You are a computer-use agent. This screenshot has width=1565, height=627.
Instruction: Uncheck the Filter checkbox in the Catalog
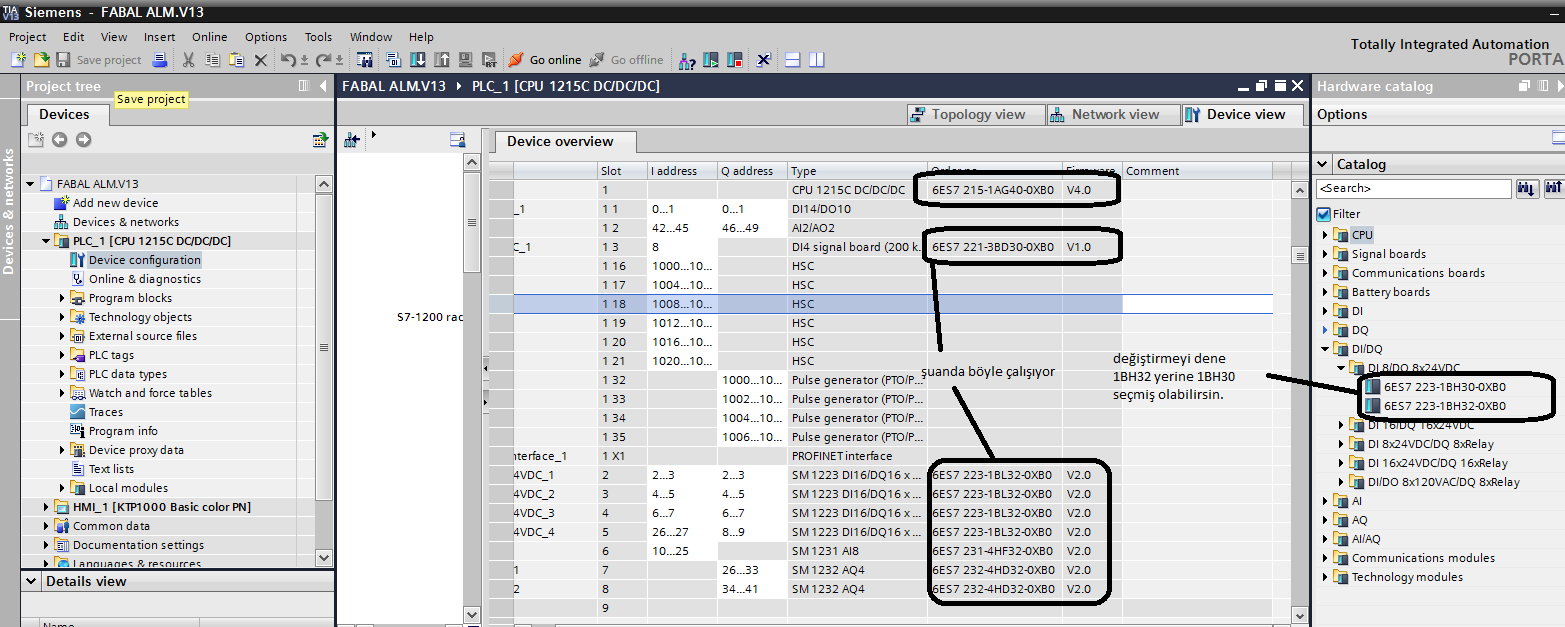tap(1324, 214)
